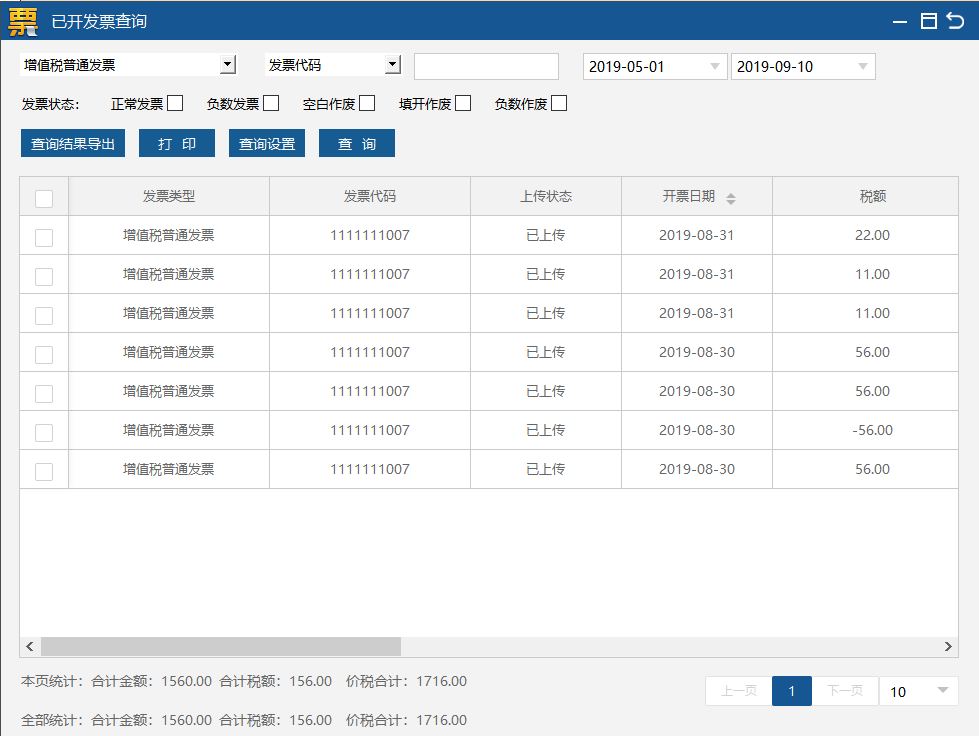Go to page 1 in pagination
Viewport: 979px width, 736px height.
click(x=792, y=691)
